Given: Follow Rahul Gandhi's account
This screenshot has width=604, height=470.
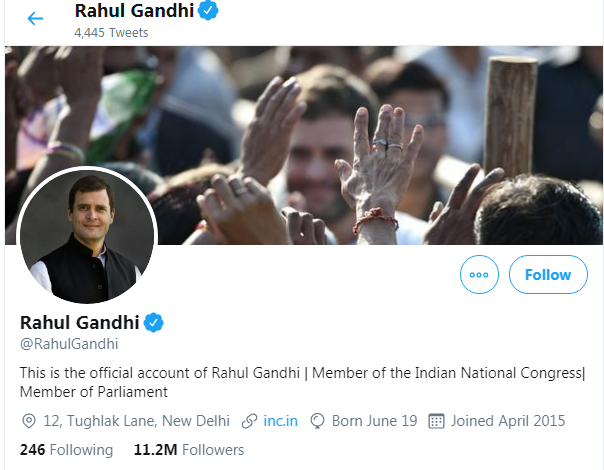Looking at the screenshot, I should tap(548, 275).
